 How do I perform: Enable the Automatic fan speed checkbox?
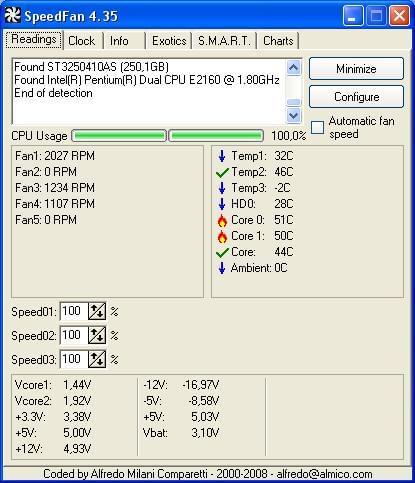[x=317, y=127]
